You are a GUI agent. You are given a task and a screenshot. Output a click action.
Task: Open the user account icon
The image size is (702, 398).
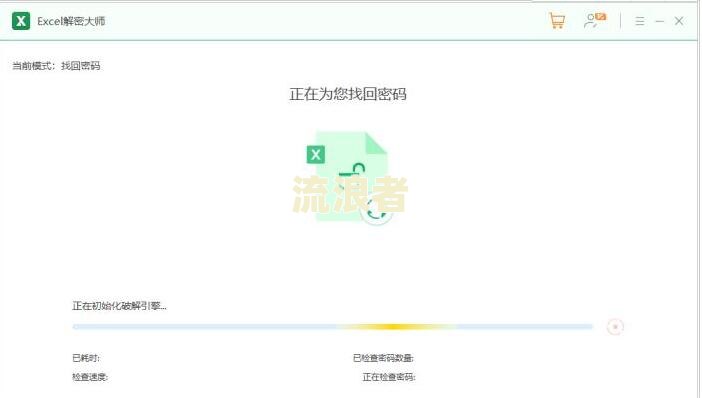click(595, 21)
